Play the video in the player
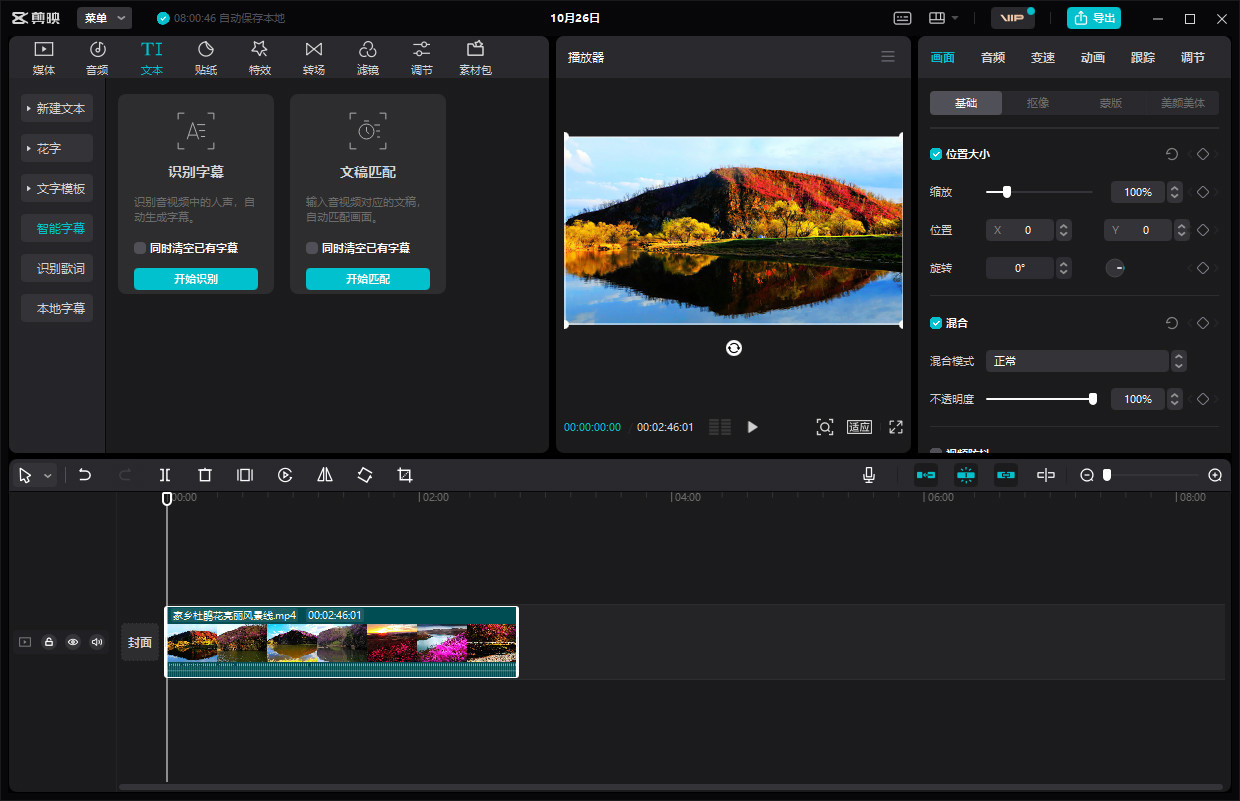The image size is (1240, 801). coord(753,427)
